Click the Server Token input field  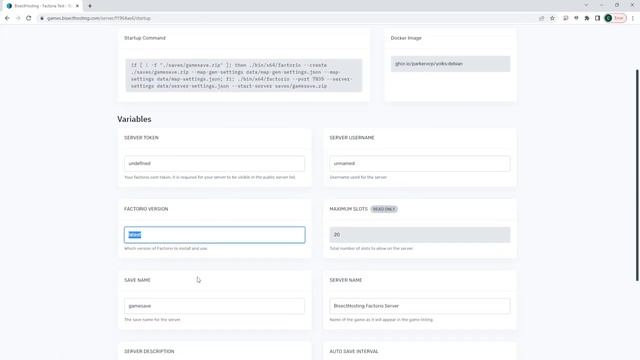214,163
